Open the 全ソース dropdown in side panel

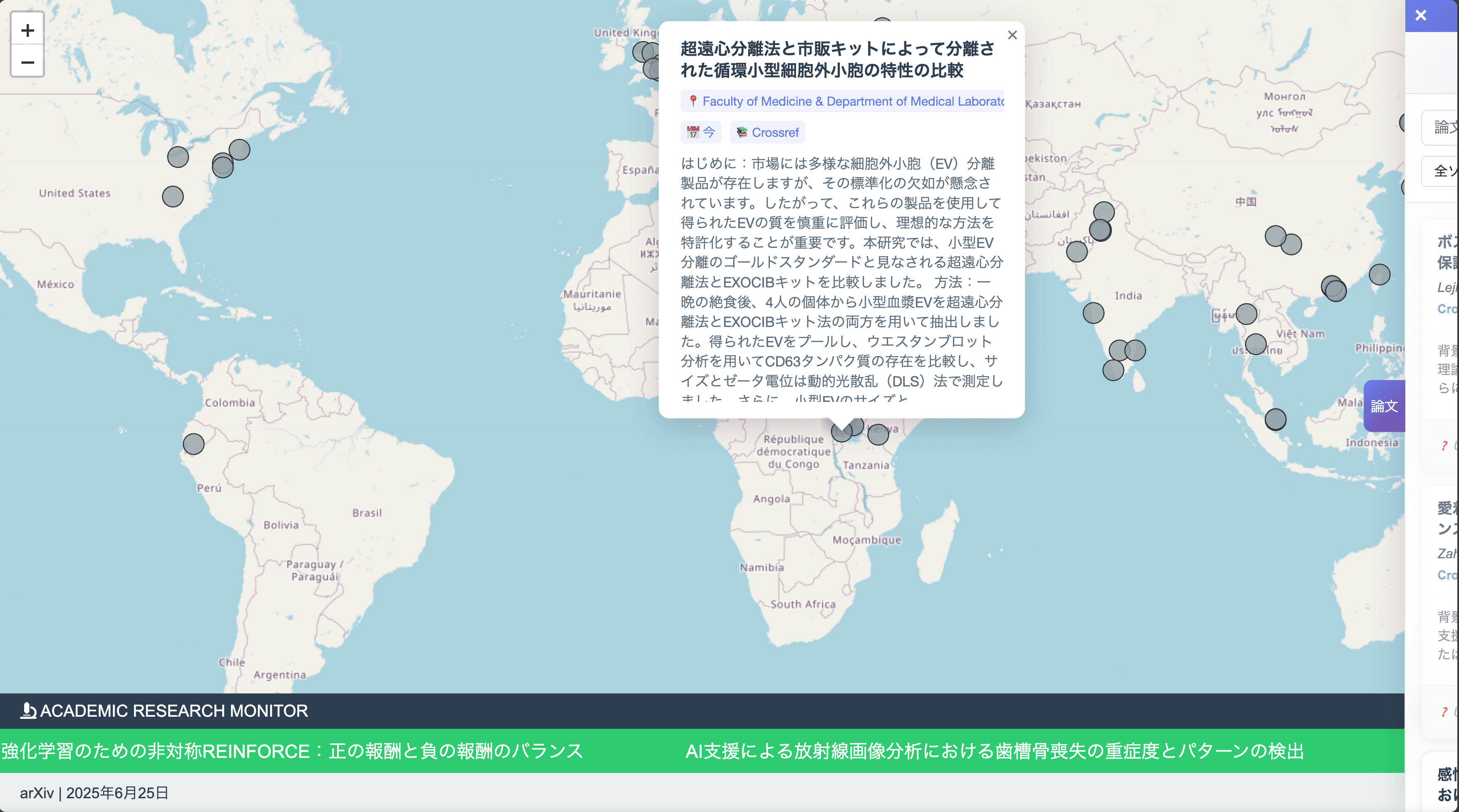click(x=1441, y=171)
